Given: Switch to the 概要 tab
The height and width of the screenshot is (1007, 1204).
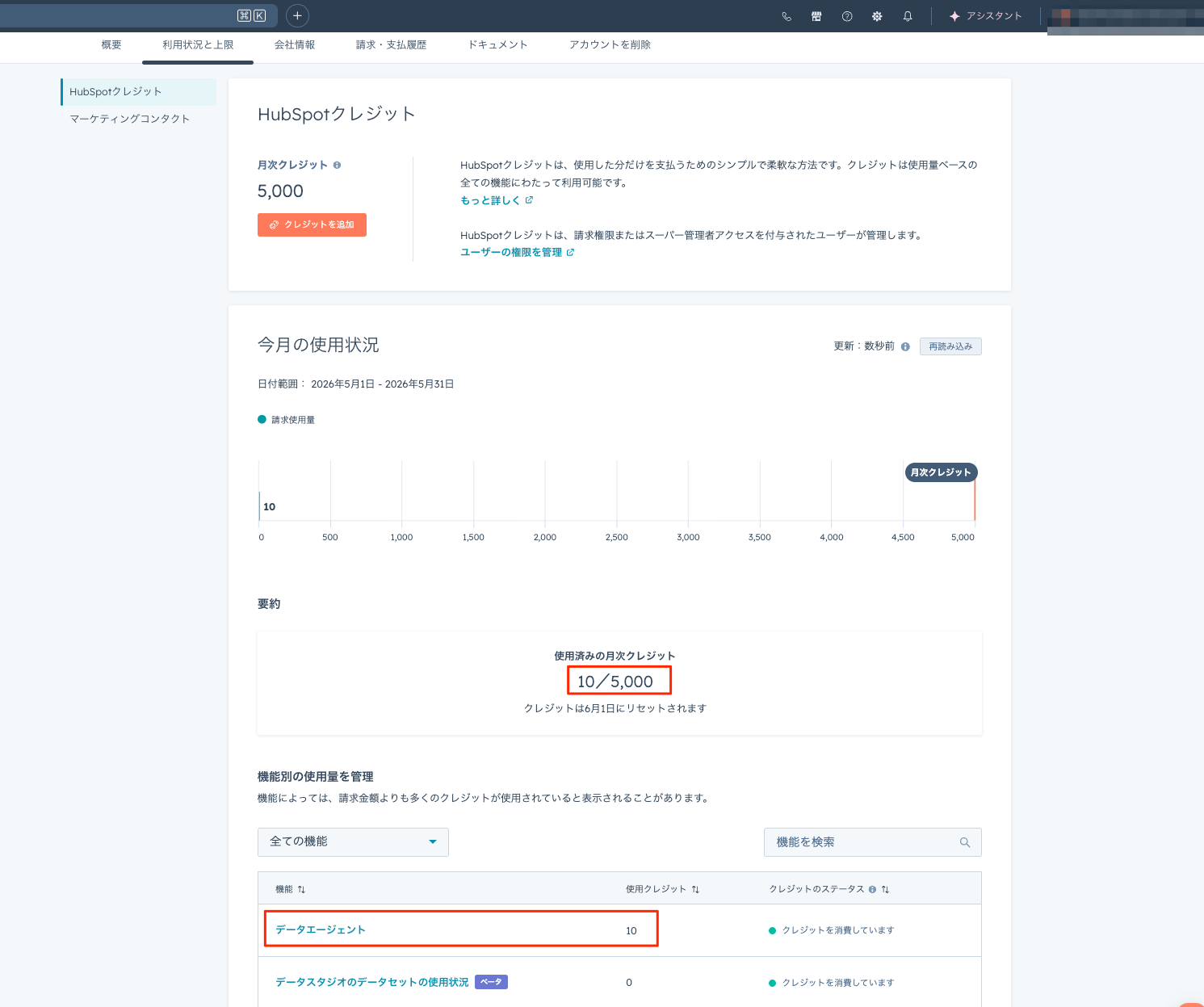Looking at the screenshot, I should (x=111, y=45).
